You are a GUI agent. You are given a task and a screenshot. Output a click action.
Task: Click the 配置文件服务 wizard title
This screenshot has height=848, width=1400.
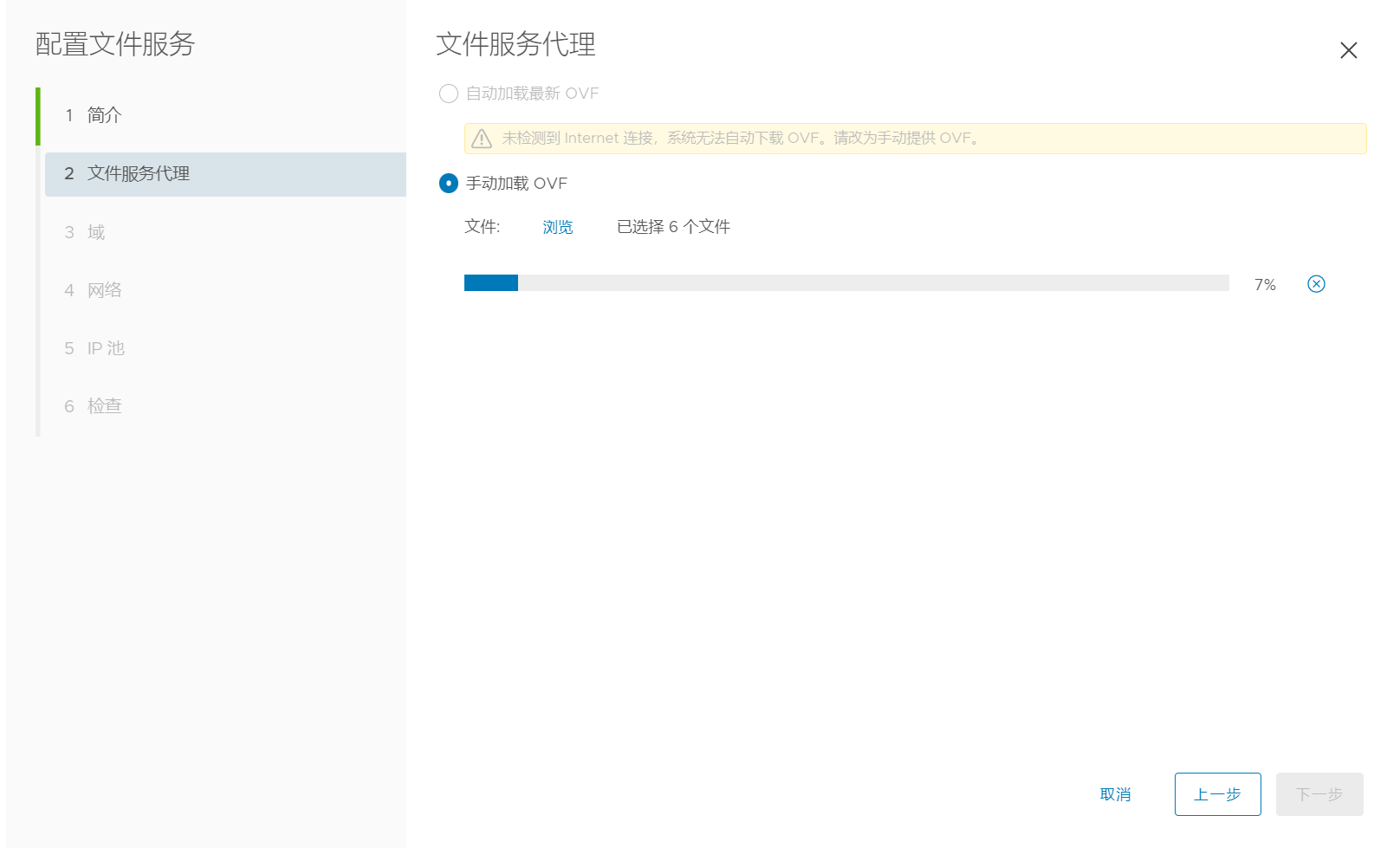[115, 44]
